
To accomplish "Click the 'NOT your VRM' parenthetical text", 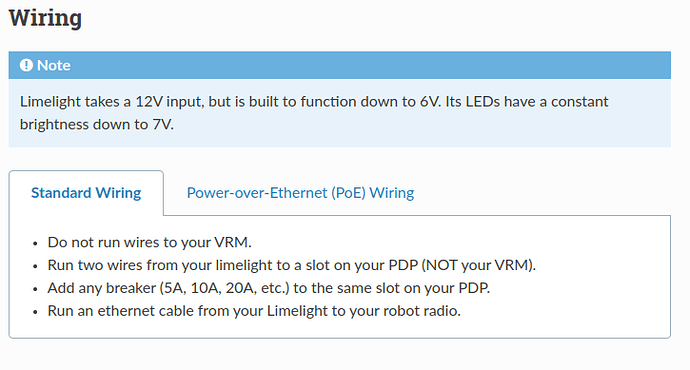I will (x=478, y=265).
